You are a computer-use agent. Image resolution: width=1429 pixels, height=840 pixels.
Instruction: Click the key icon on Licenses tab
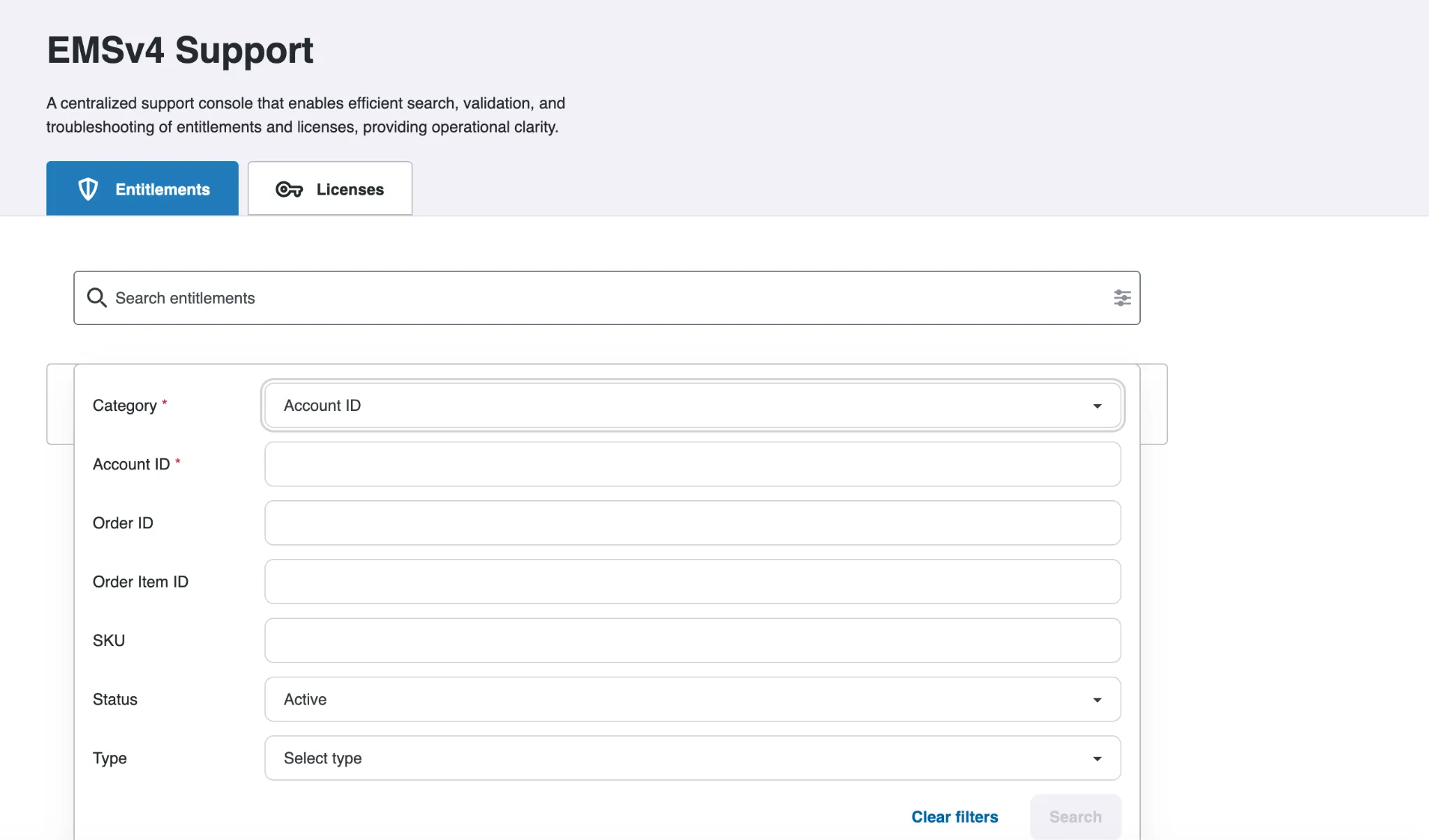click(289, 189)
